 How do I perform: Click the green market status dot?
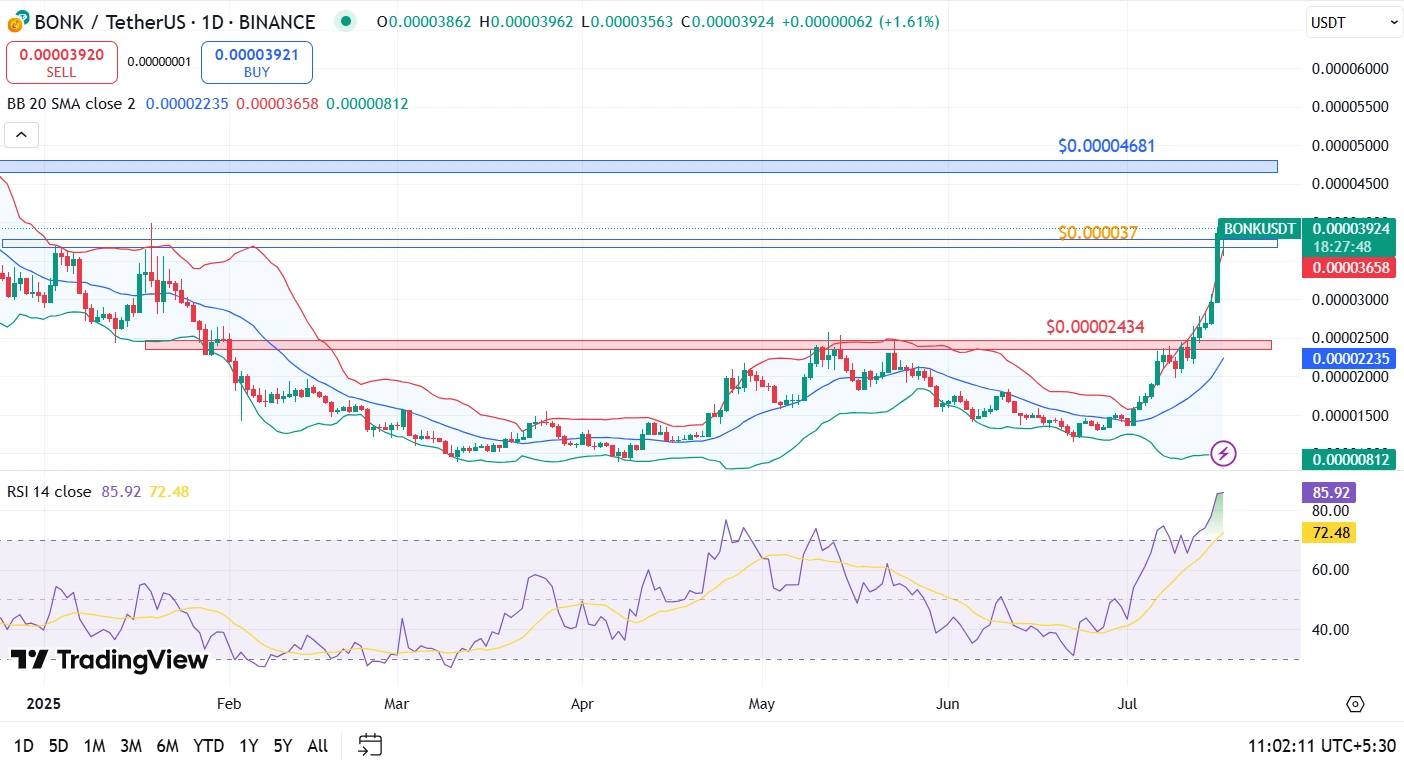tap(345, 21)
